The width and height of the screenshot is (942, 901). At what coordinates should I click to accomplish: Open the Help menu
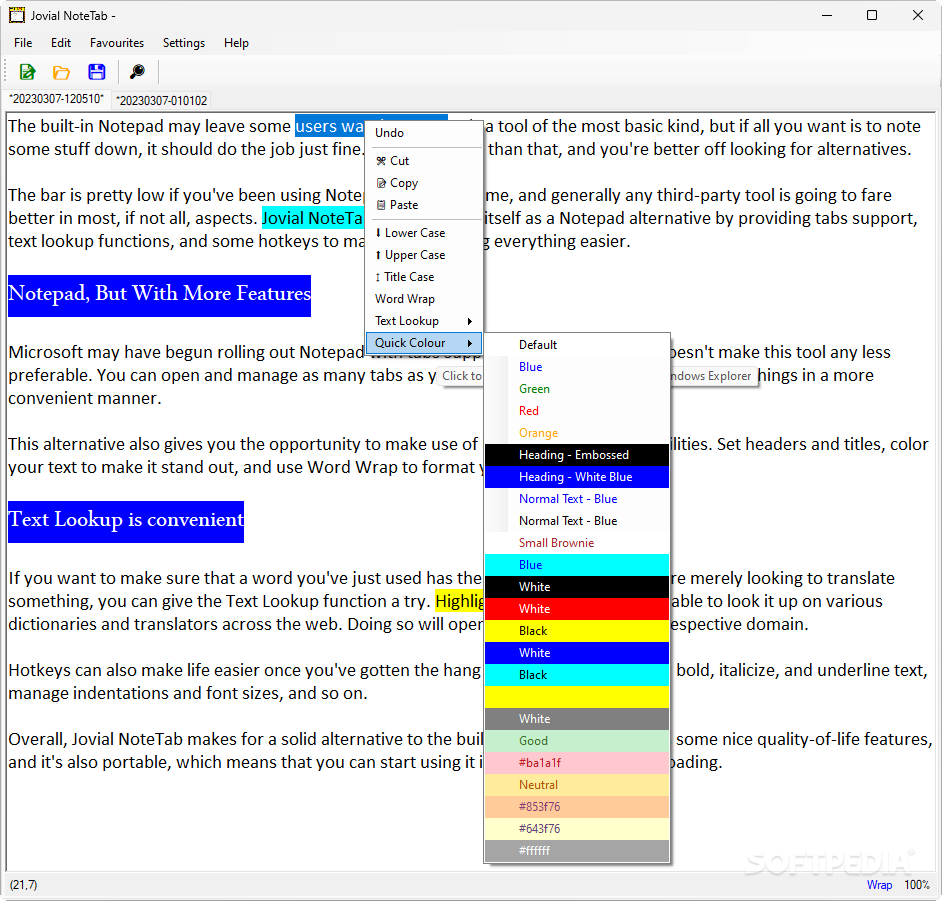pyautogui.click(x=236, y=43)
